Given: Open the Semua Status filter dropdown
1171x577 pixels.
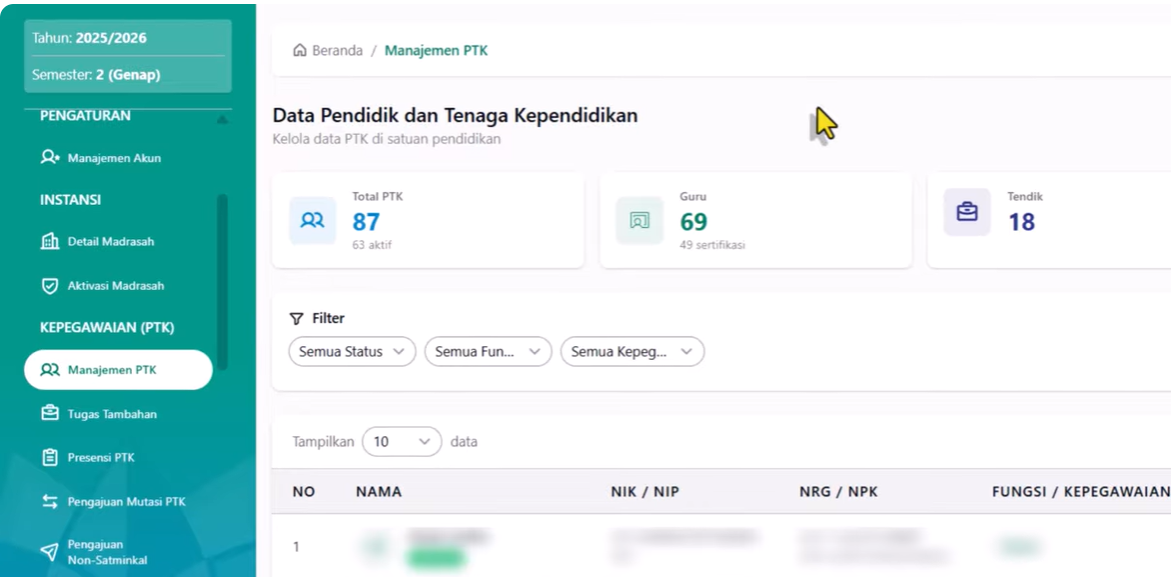Looking at the screenshot, I should (351, 352).
